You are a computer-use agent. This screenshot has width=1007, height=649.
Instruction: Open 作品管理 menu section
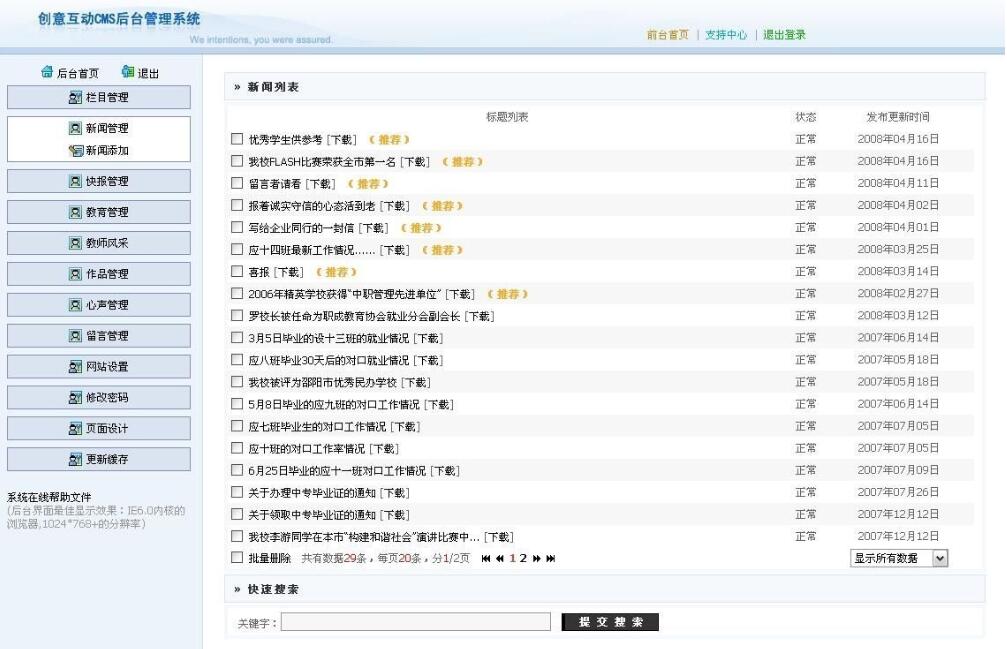click(99, 274)
